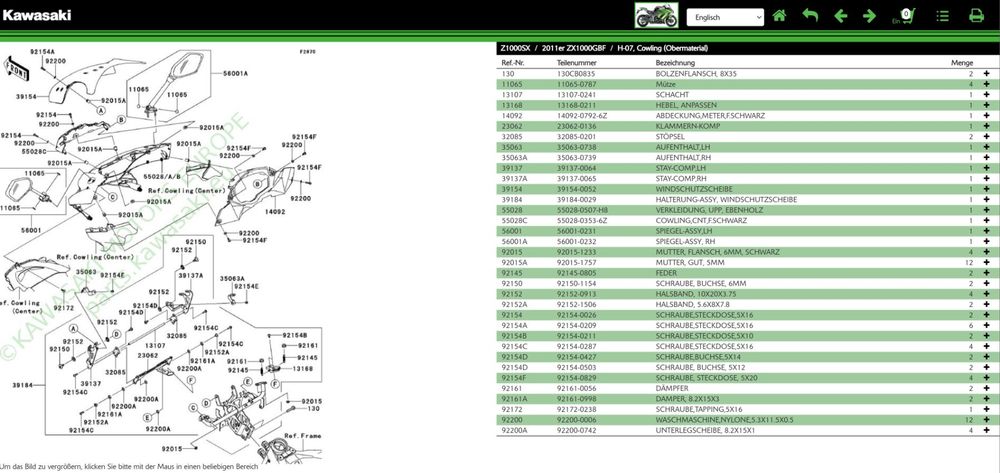
Task: Add Mütze 11065-0787 to cart
Action: coord(987,84)
